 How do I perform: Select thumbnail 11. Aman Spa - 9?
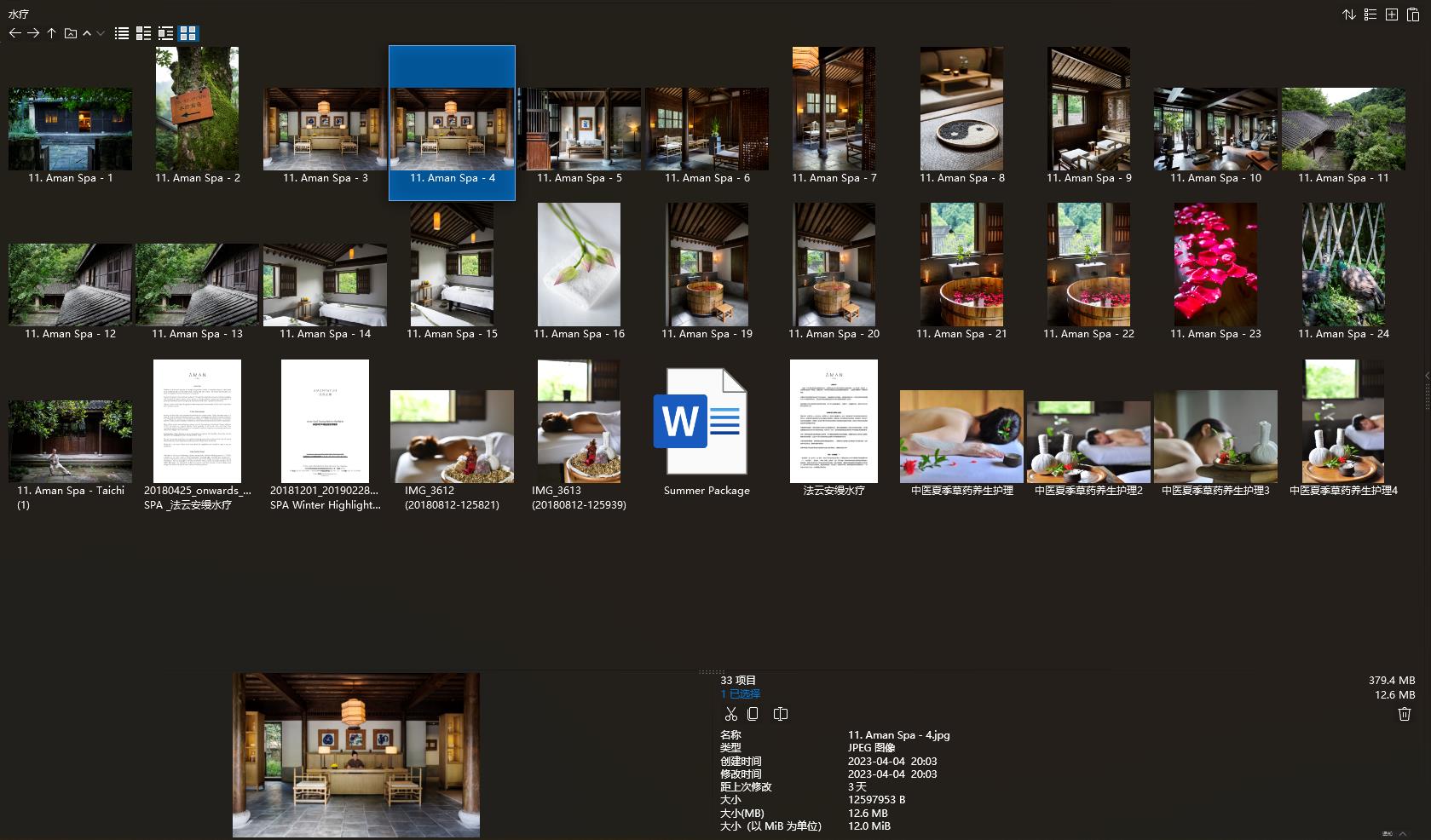tap(1088, 108)
